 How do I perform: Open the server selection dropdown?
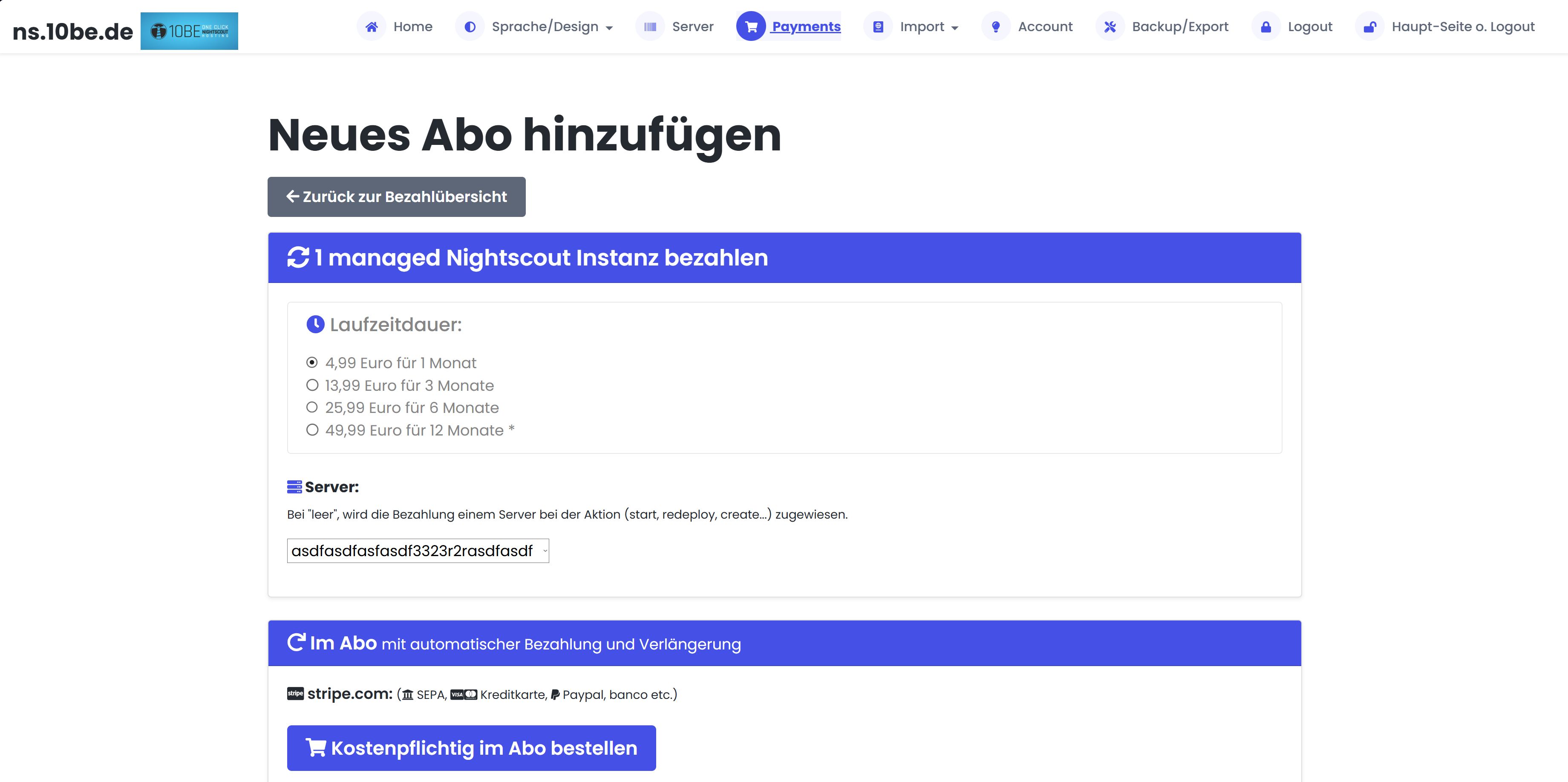click(x=418, y=551)
